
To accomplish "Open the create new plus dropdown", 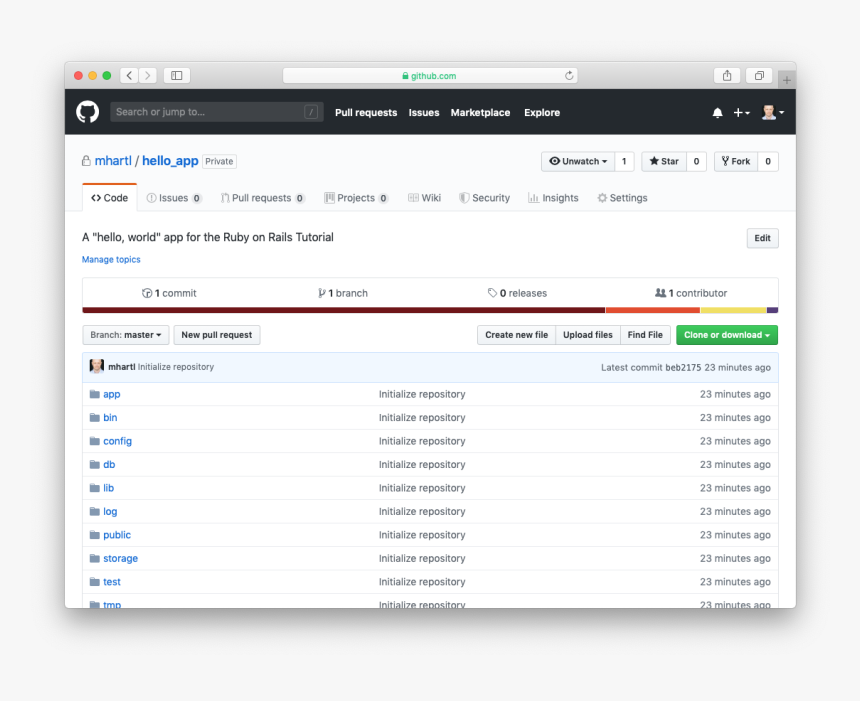I will point(742,112).
